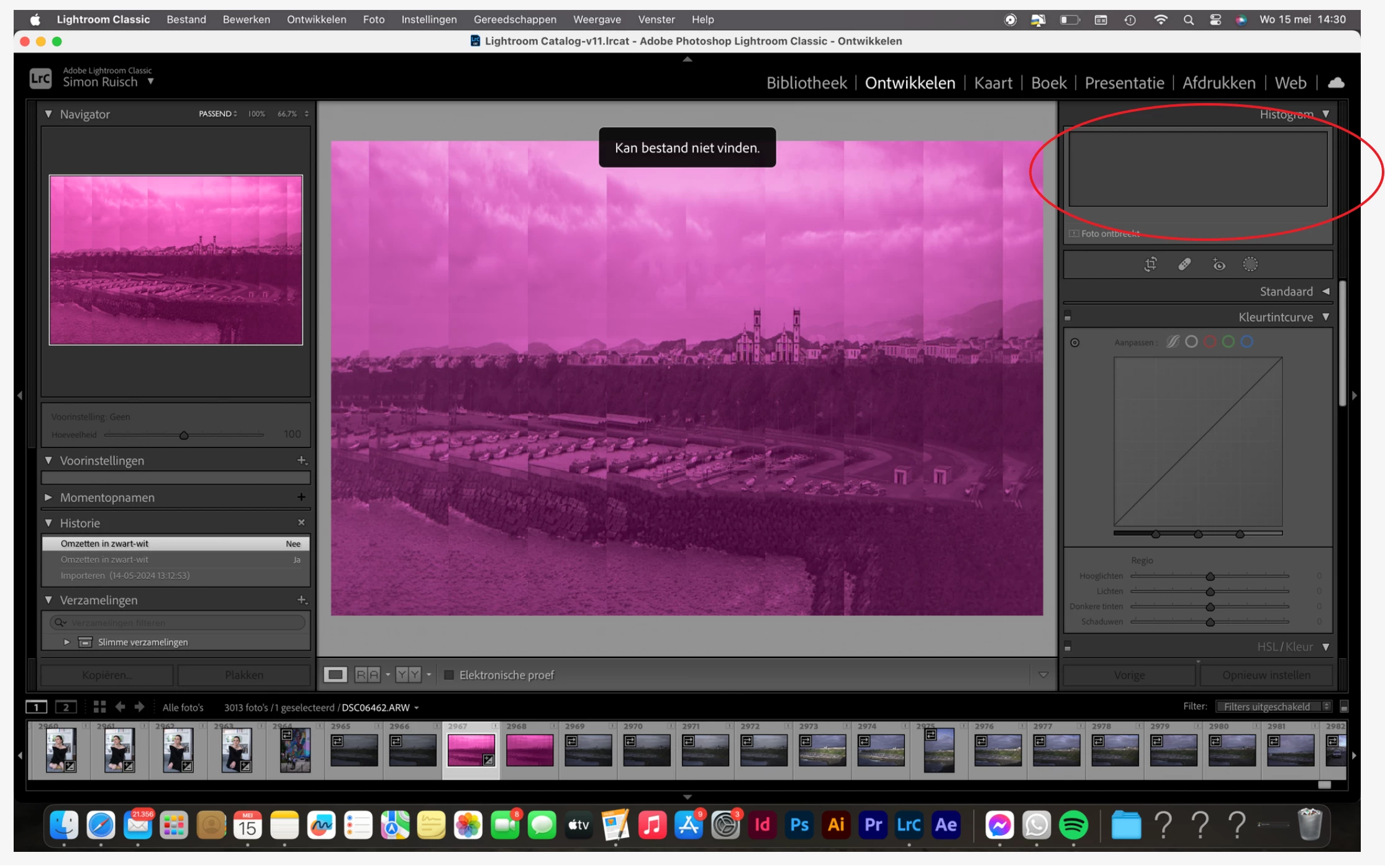Select the parametric curve adjustment icon
Viewport: 1385px width, 868px height.
[x=1173, y=342]
